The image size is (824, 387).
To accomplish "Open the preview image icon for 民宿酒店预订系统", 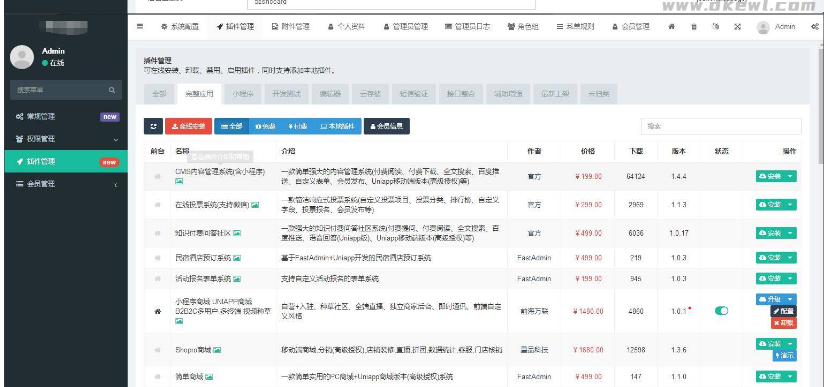I will point(237,258).
